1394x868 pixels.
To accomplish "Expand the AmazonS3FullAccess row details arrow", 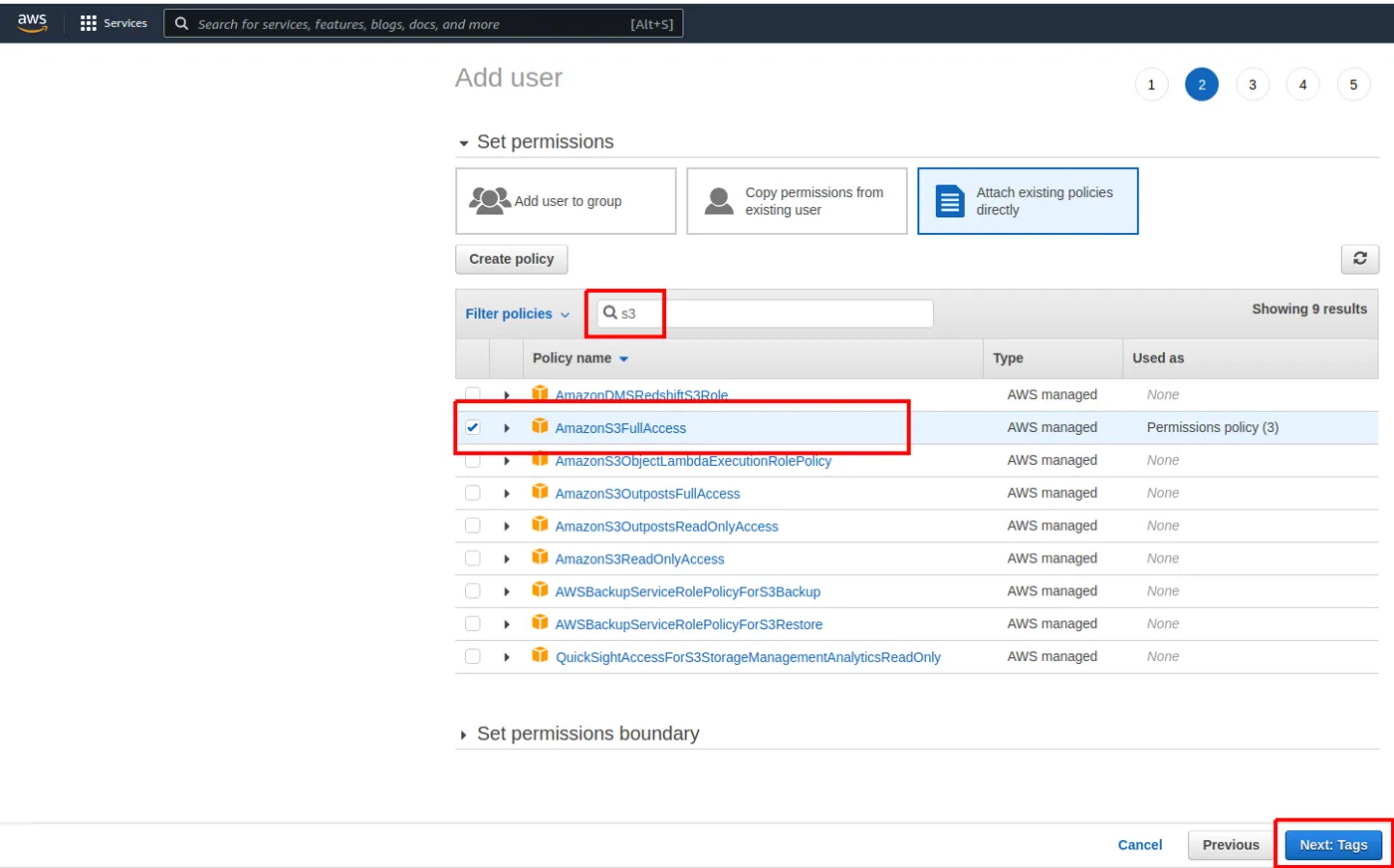I will (x=507, y=428).
